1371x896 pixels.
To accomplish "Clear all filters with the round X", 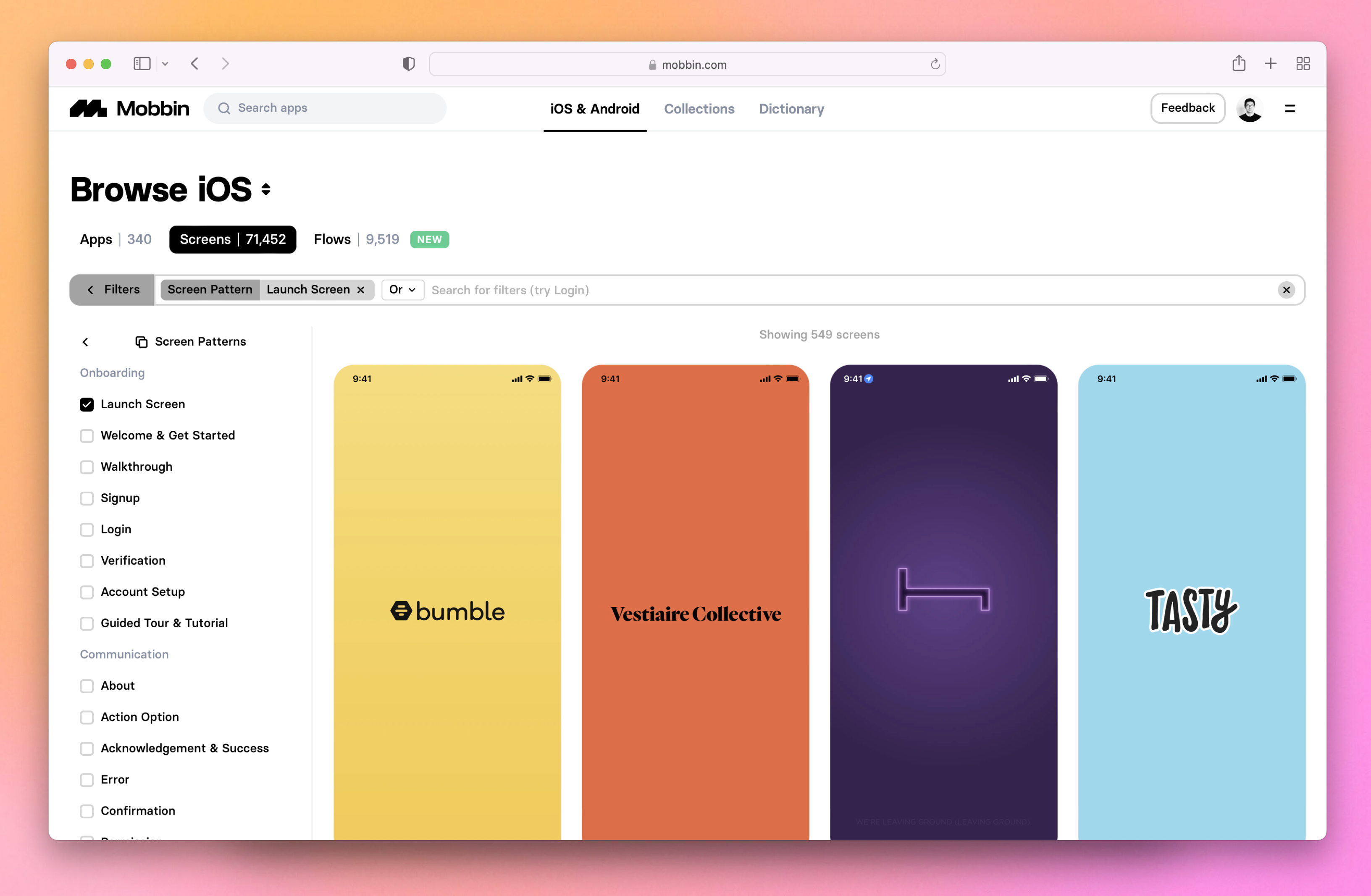I will coord(1286,290).
